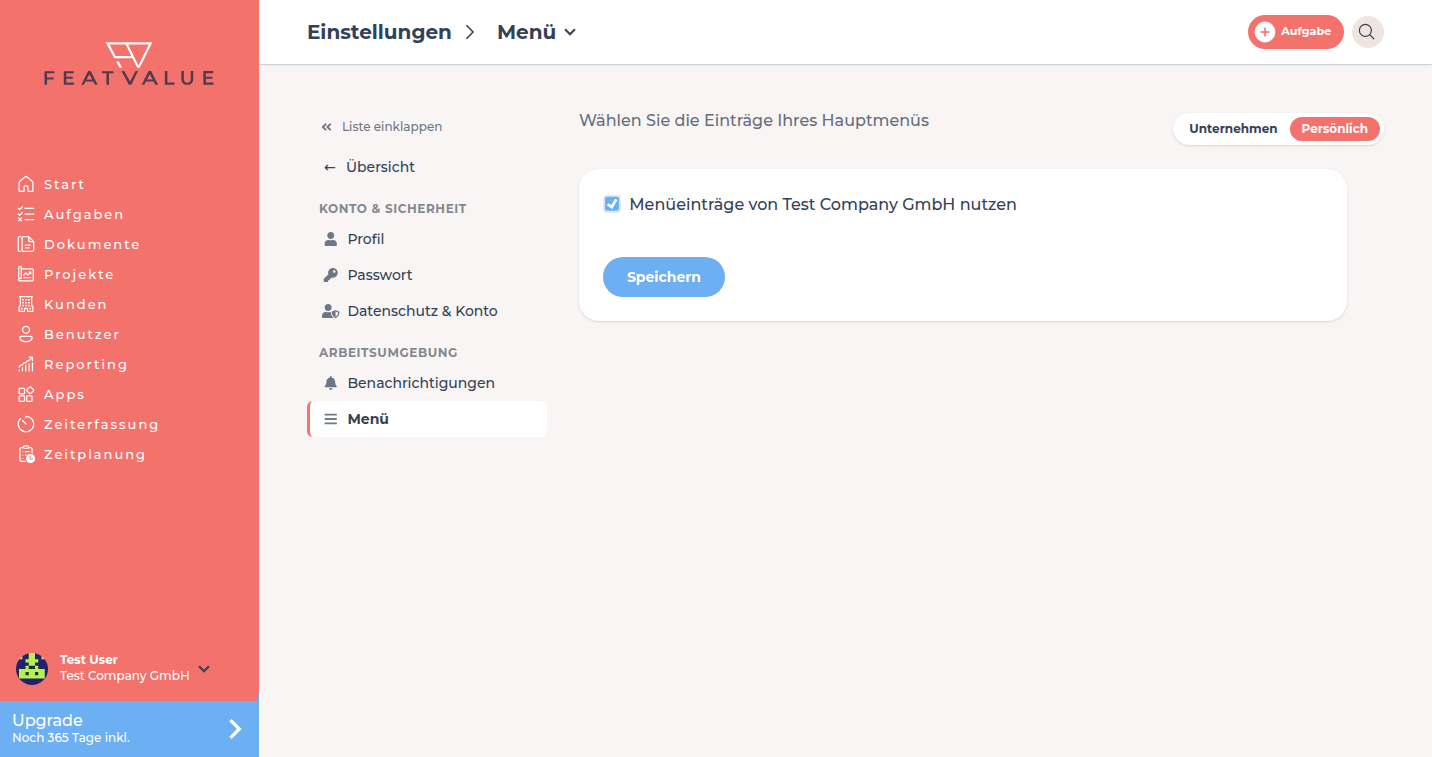Click the Dokumente document icon
1432x757 pixels.
26,244
